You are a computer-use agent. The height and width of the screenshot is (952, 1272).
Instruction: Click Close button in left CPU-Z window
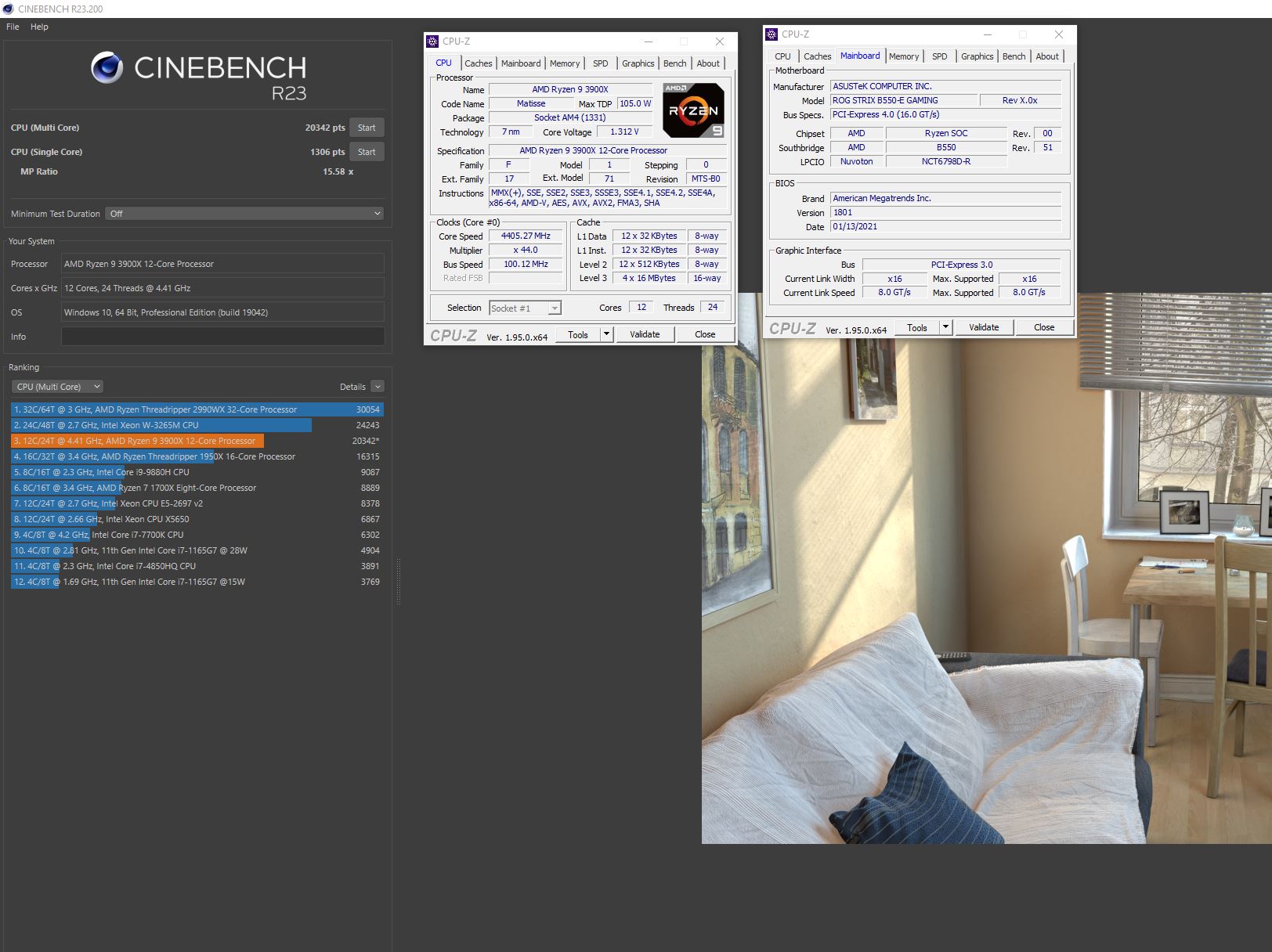pos(705,334)
